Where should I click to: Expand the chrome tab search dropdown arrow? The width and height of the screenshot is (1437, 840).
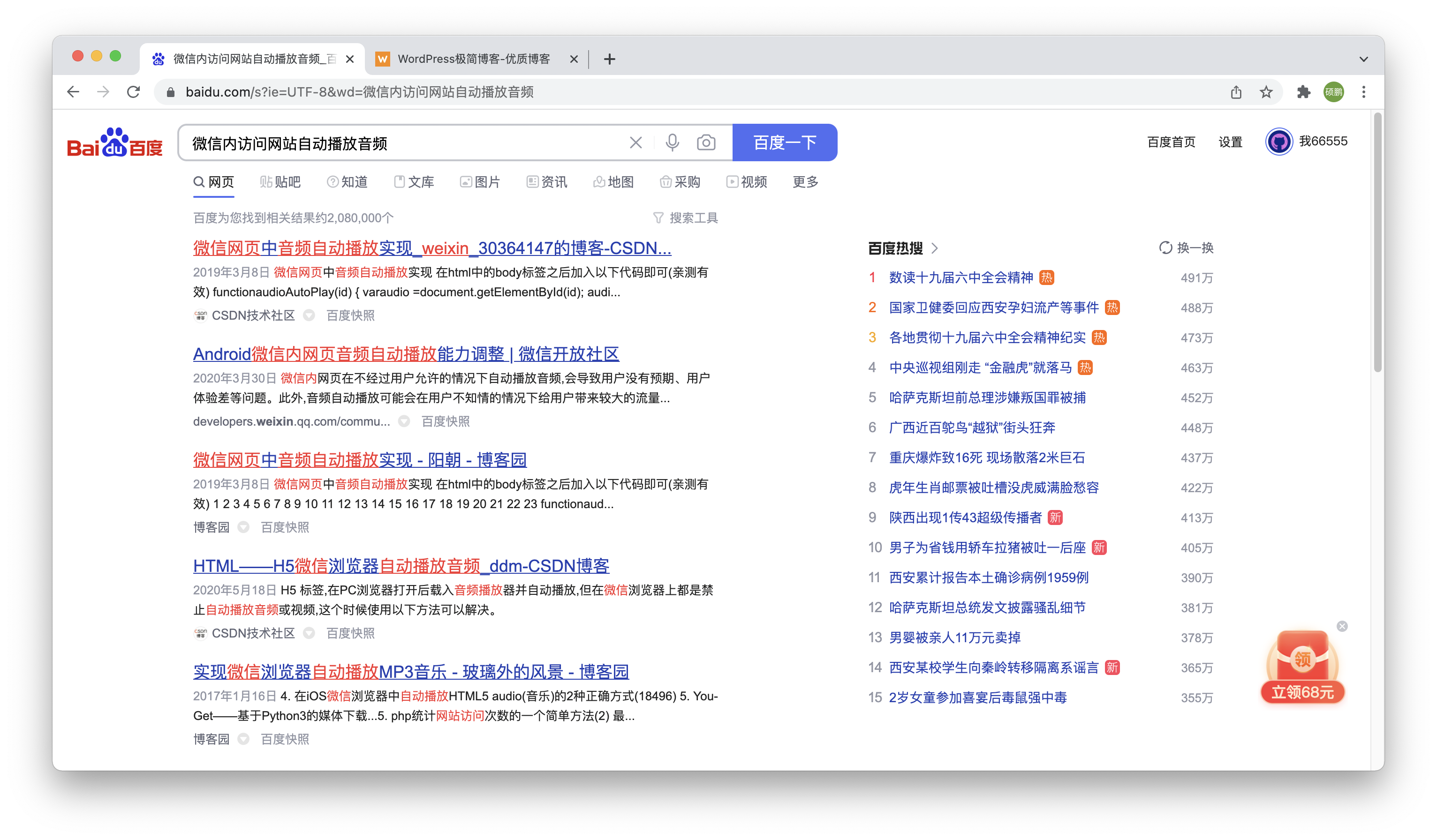(x=1363, y=59)
